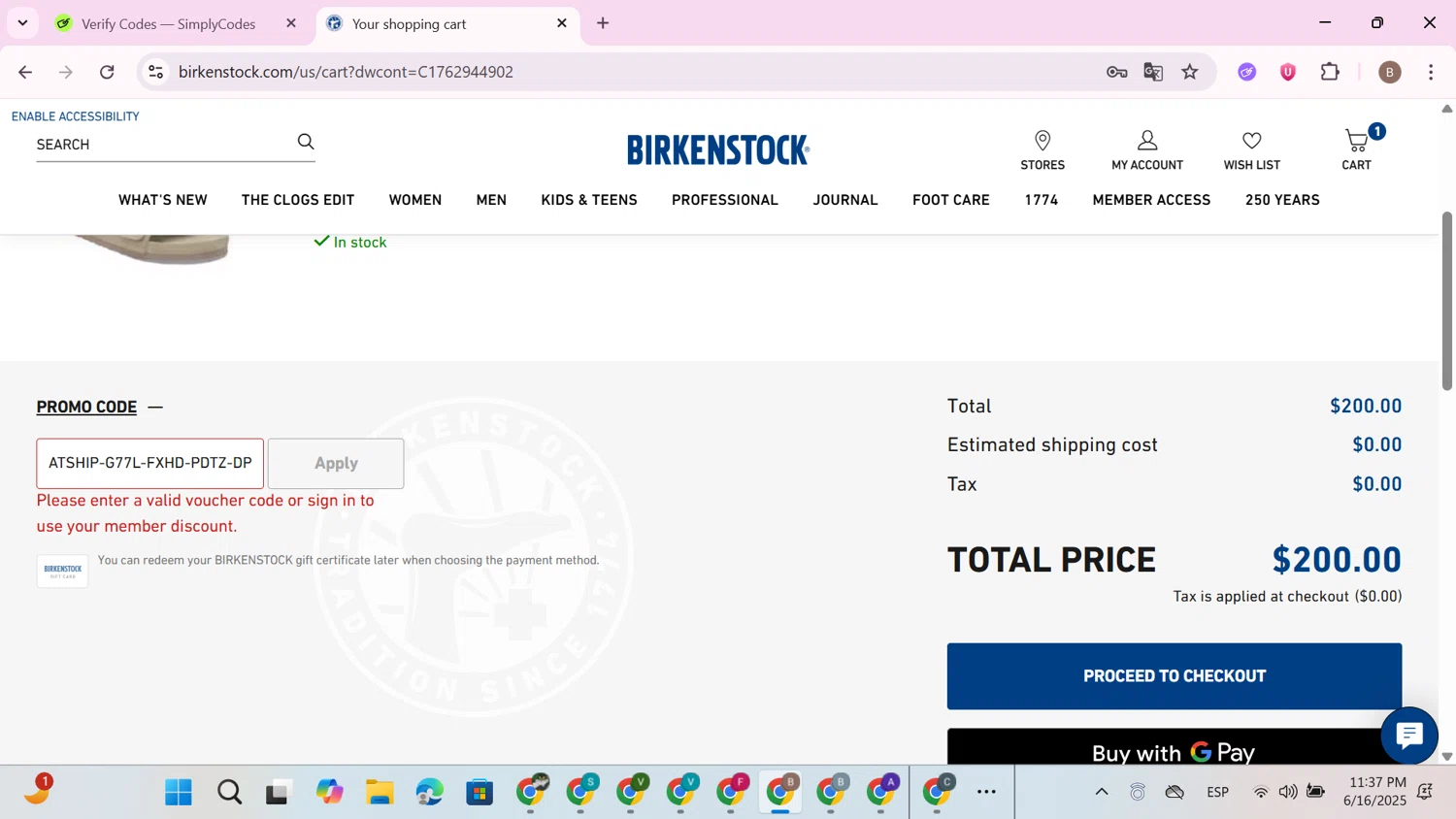
Task: Close the Your shopping cart tab
Action: (x=562, y=23)
